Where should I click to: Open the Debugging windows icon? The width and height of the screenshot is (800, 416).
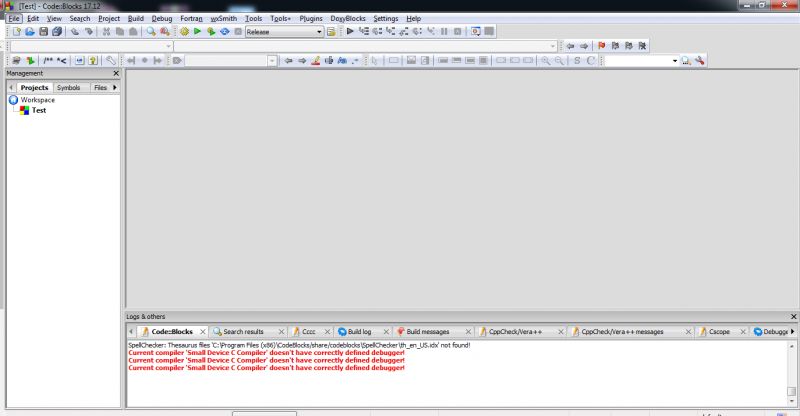tap(476, 32)
